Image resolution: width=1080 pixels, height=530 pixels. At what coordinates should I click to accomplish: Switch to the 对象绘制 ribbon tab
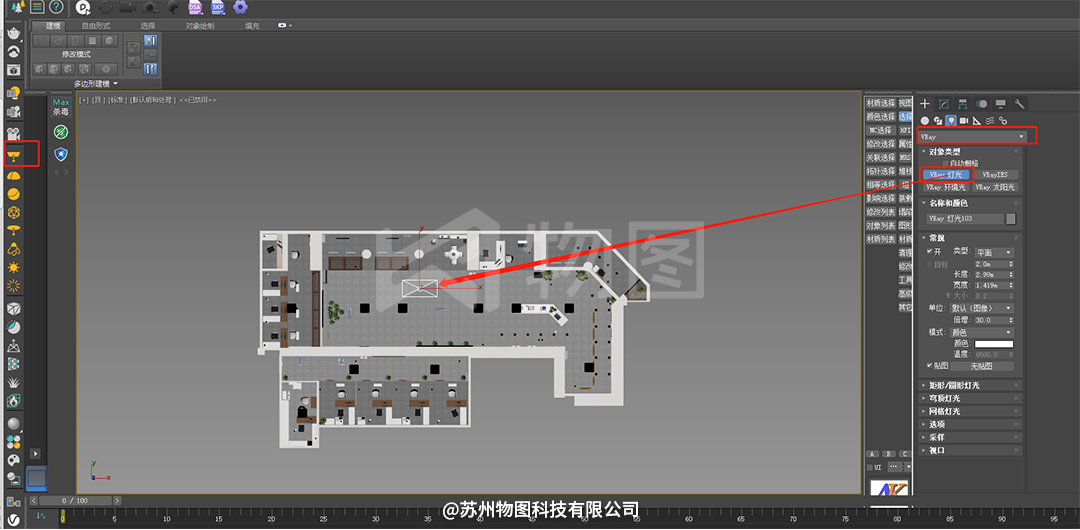tap(199, 24)
